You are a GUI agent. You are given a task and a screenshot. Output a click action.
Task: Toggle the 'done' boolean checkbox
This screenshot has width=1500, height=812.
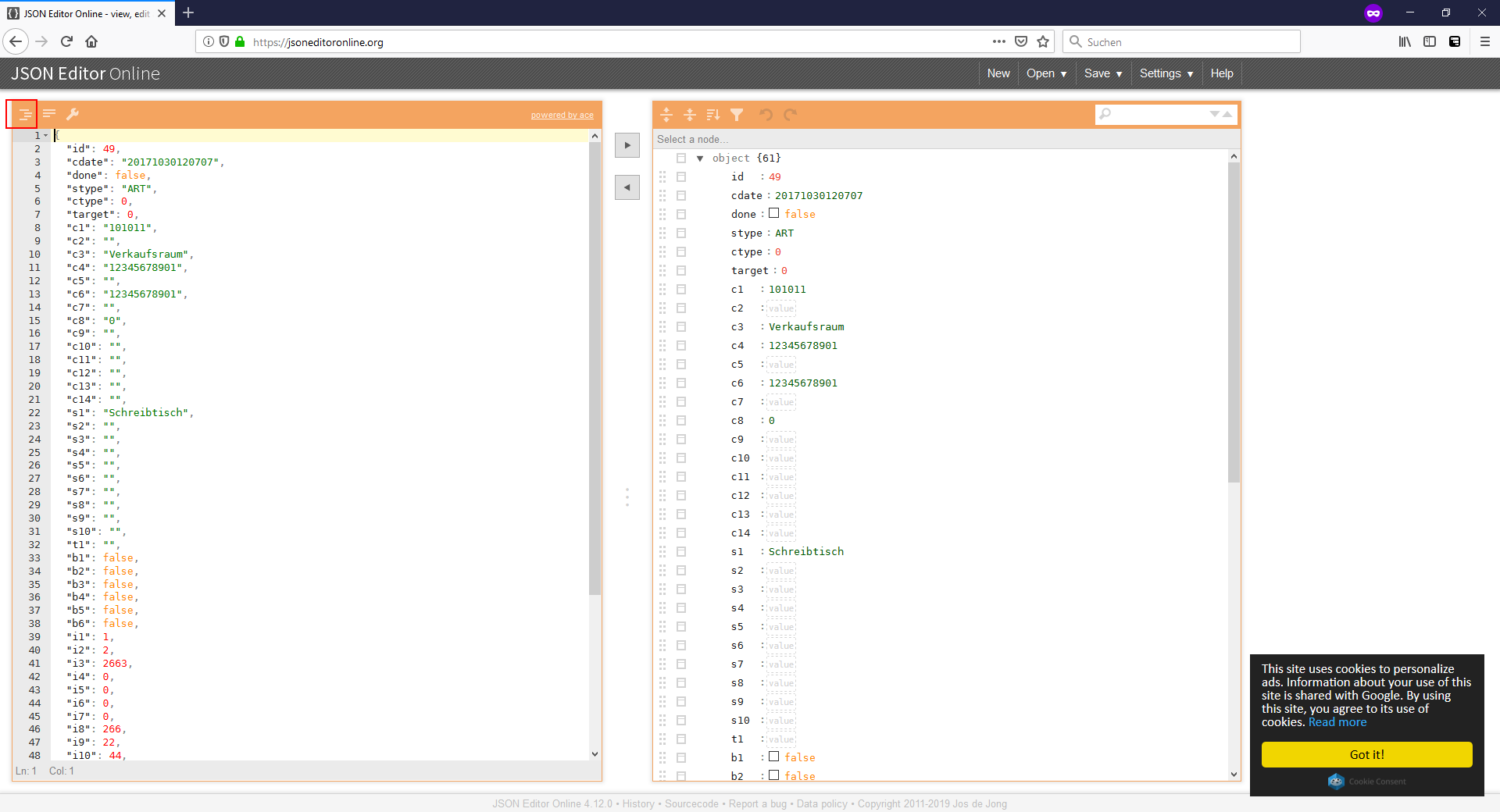click(773, 213)
